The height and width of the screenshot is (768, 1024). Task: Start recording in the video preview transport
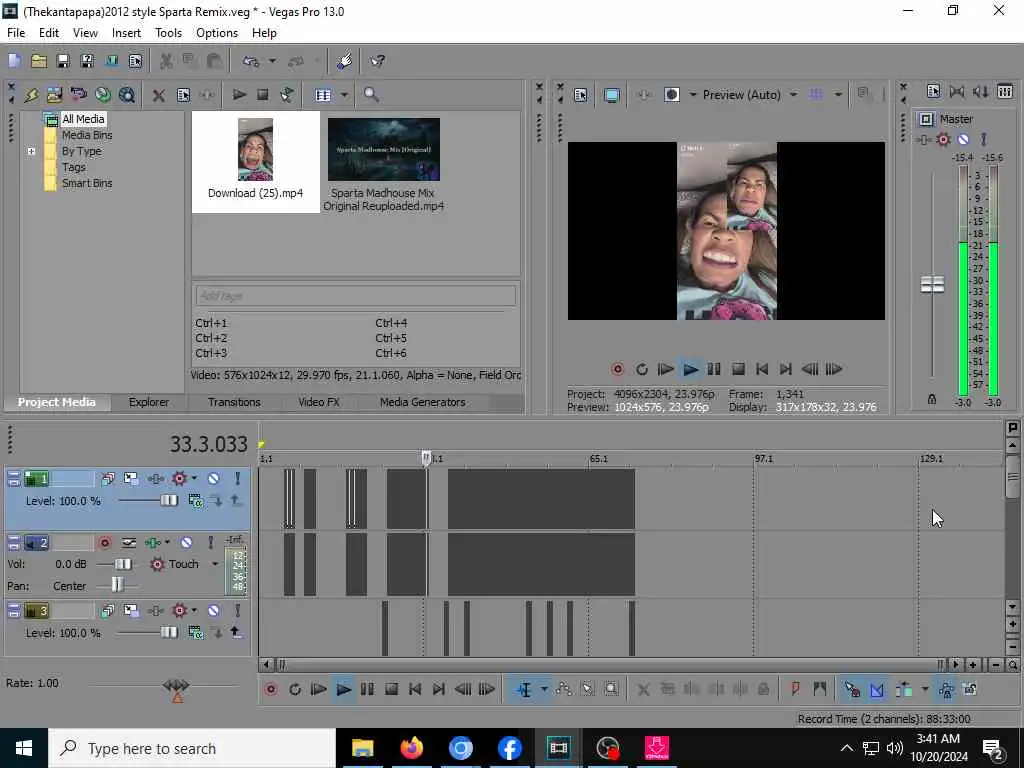tap(617, 370)
